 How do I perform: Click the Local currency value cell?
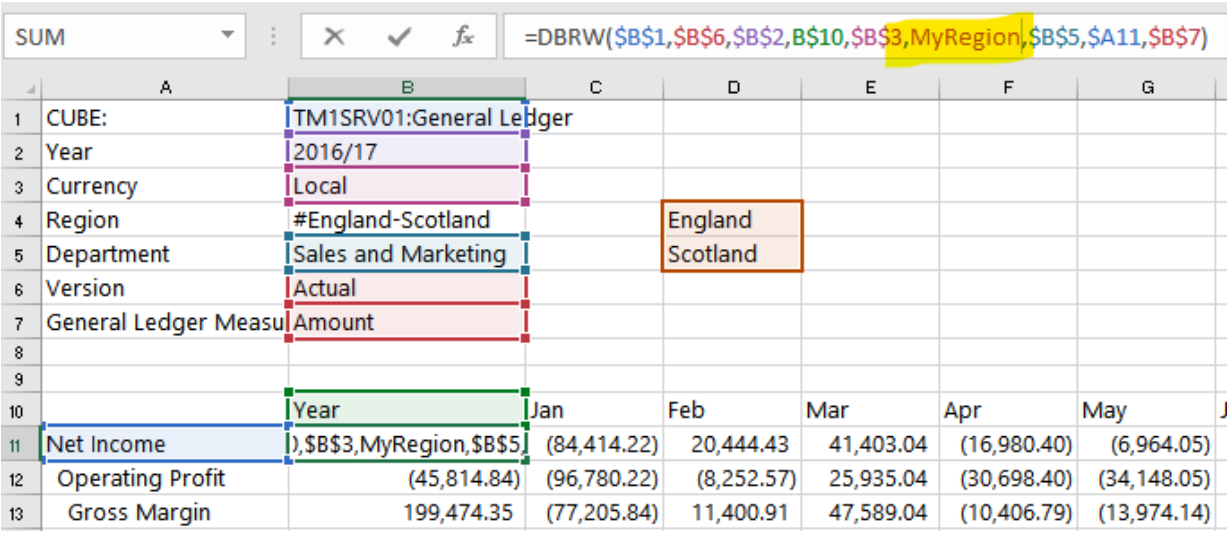tap(407, 186)
